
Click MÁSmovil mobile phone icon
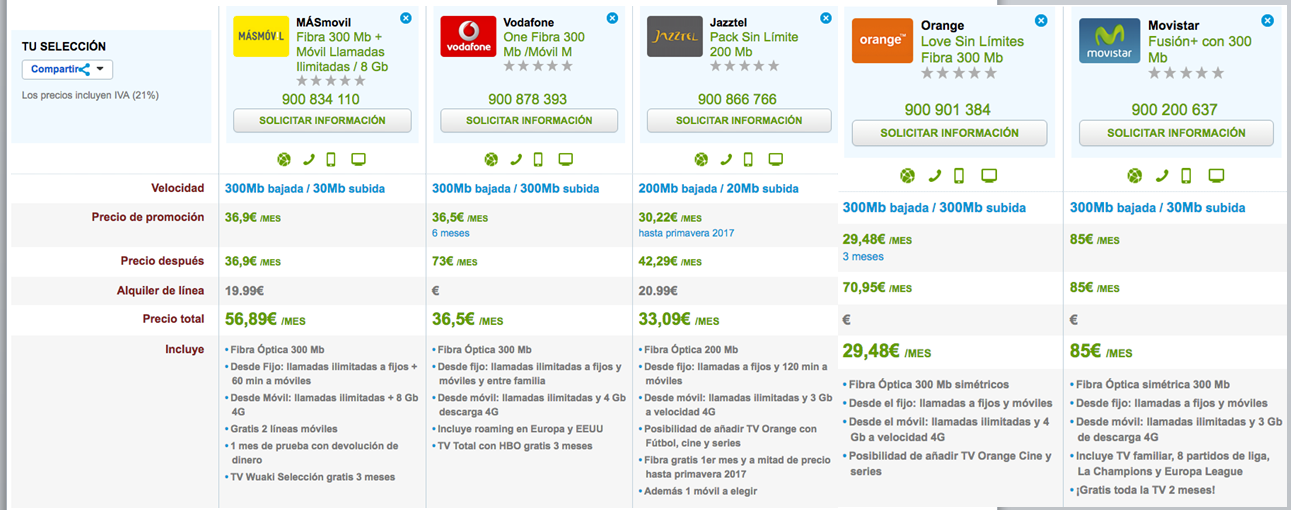click(x=331, y=159)
